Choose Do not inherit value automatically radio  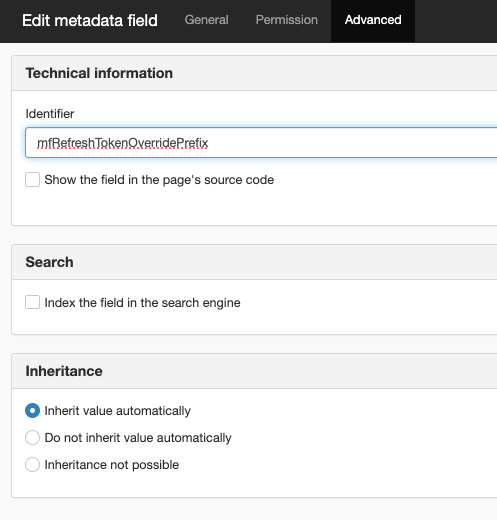(32, 438)
